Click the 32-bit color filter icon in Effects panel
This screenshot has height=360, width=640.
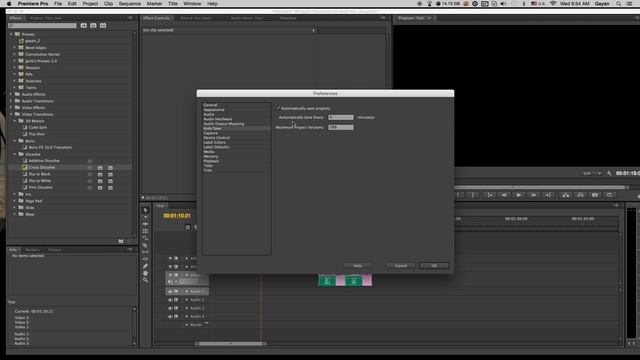[x=93, y=25]
